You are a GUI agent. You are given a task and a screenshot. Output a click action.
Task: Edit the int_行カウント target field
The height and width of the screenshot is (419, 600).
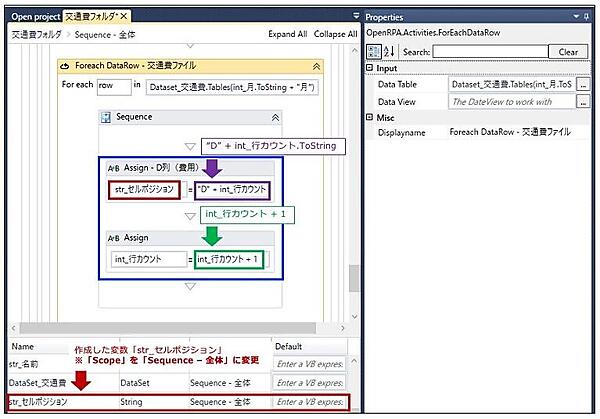149,260
